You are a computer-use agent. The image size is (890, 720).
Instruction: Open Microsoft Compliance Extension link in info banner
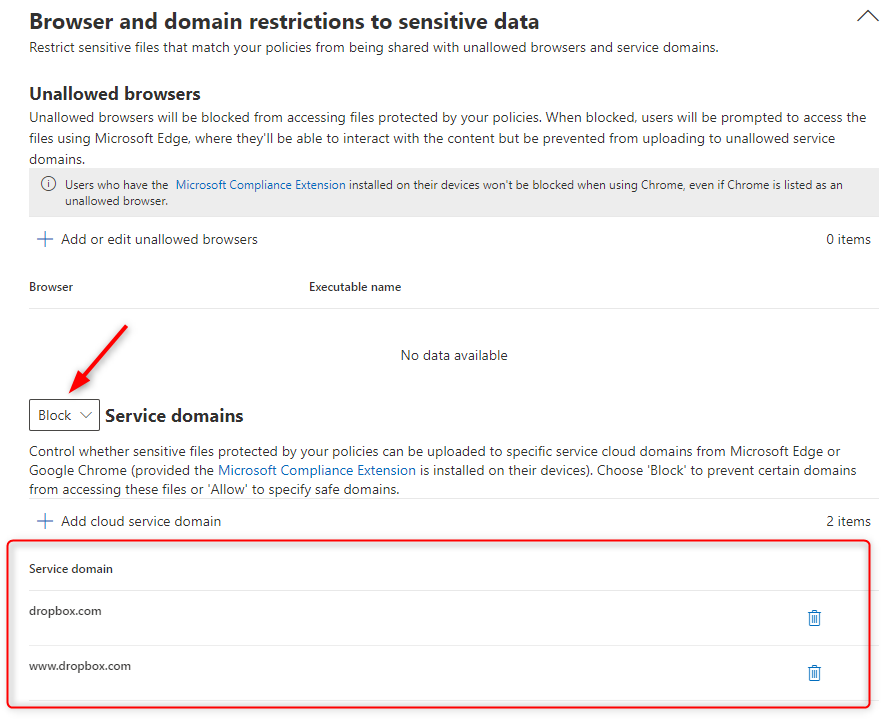click(x=260, y=185)
